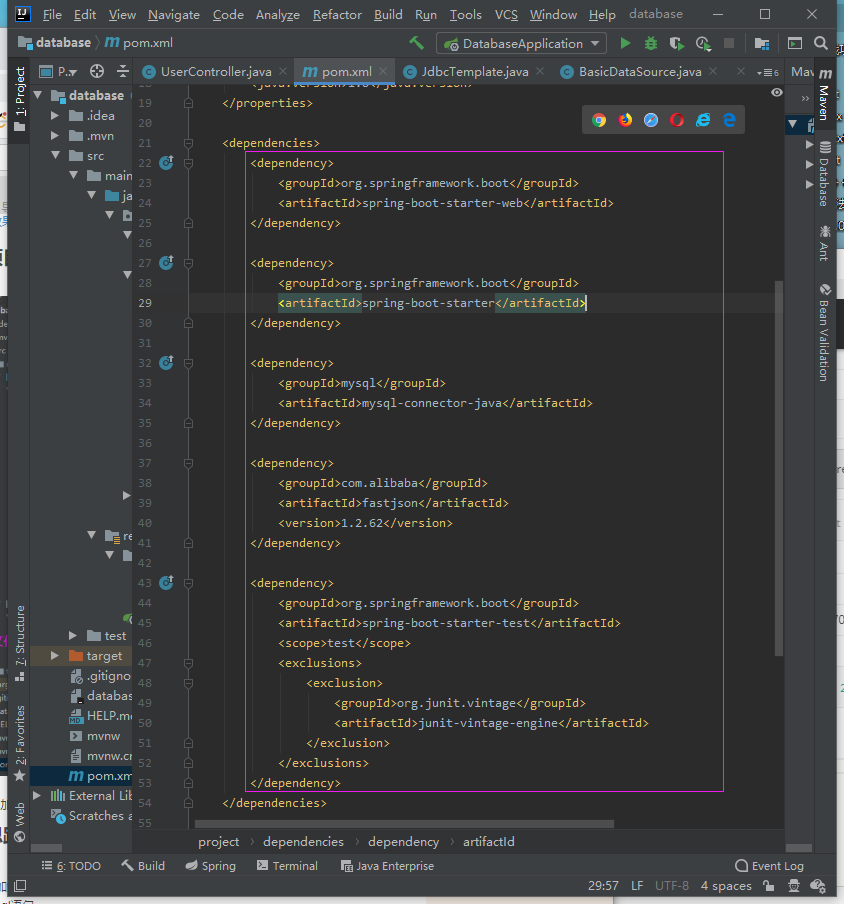Screen dimensions: 844x904
Task: Open in Firefox browser icon
Action: pyautogui.click(x=625, y=120)
